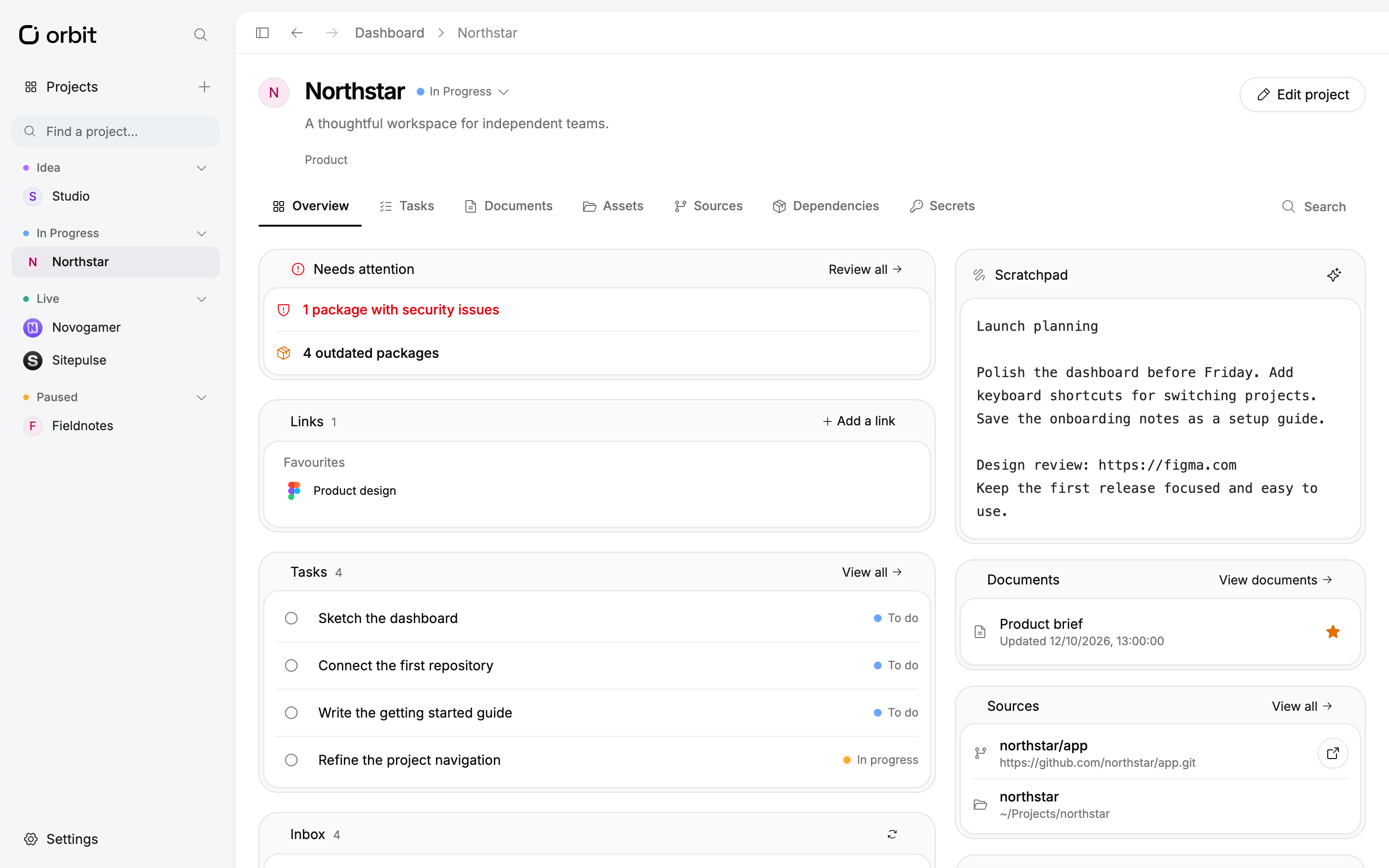Toggle the sidebar panel icon
Screen dimensions: 1389x868
[262, 33]
